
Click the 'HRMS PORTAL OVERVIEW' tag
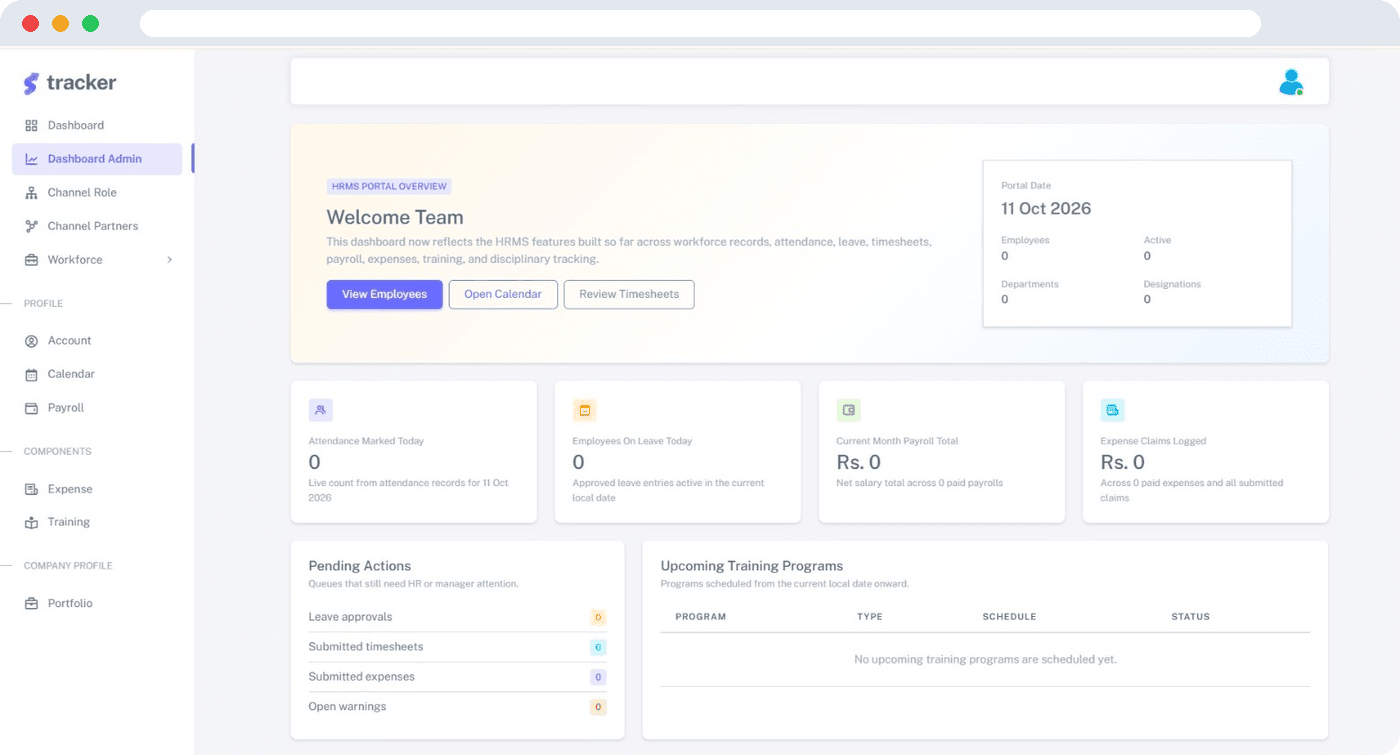tap(389, 187)
